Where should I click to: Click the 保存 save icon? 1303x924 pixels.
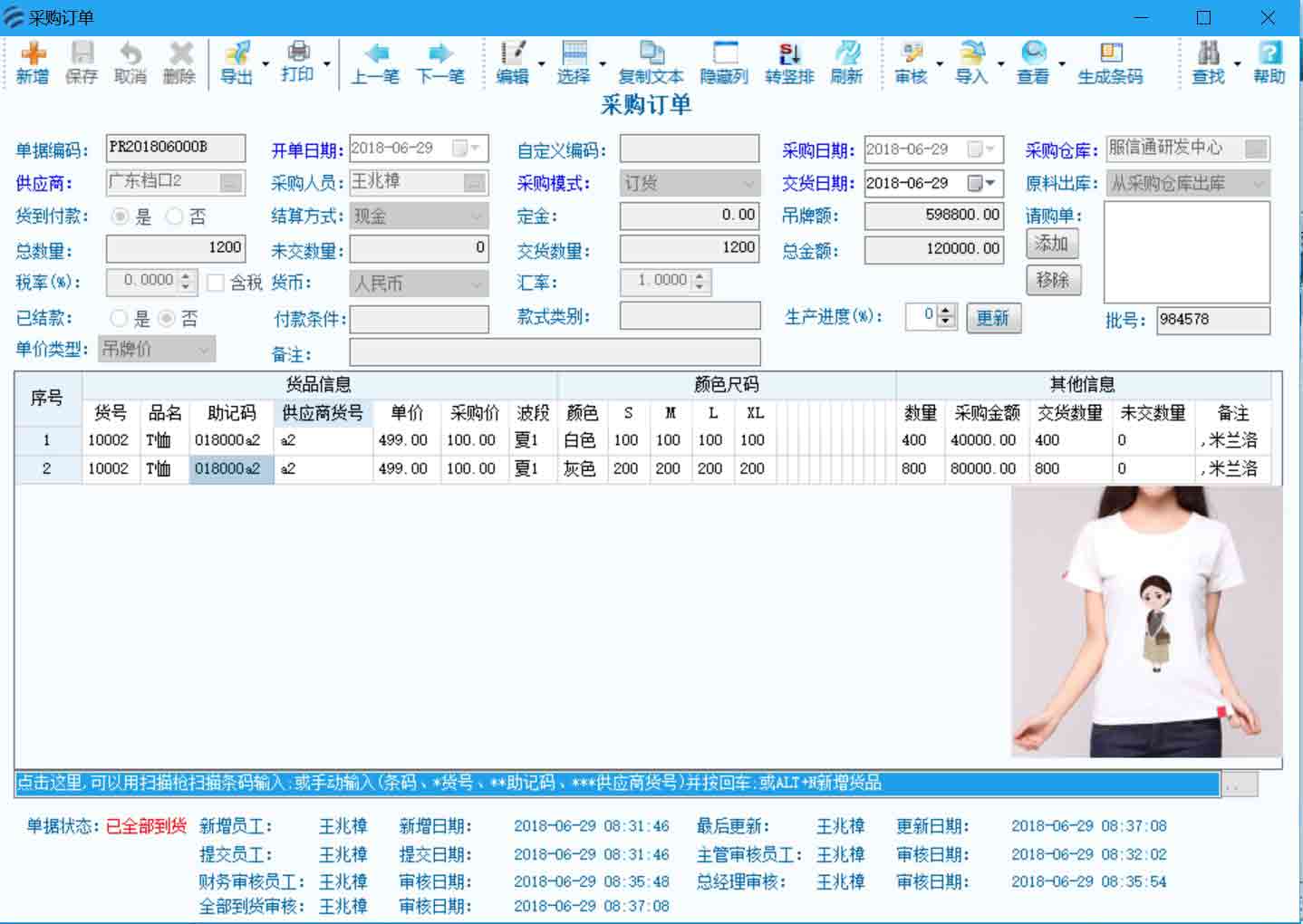point(82,63)
